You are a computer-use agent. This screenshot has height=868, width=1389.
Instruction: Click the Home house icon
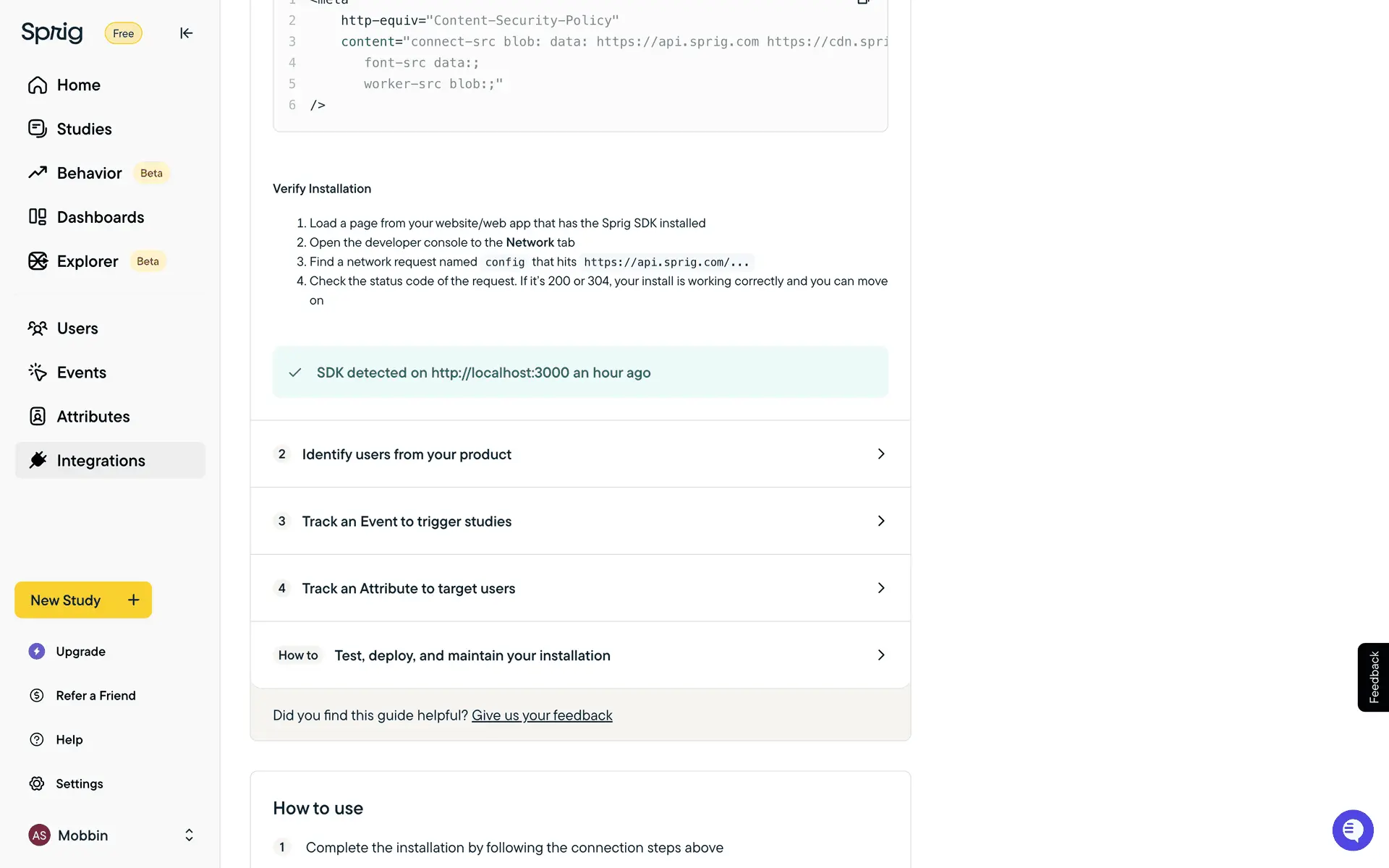point(38,85)
